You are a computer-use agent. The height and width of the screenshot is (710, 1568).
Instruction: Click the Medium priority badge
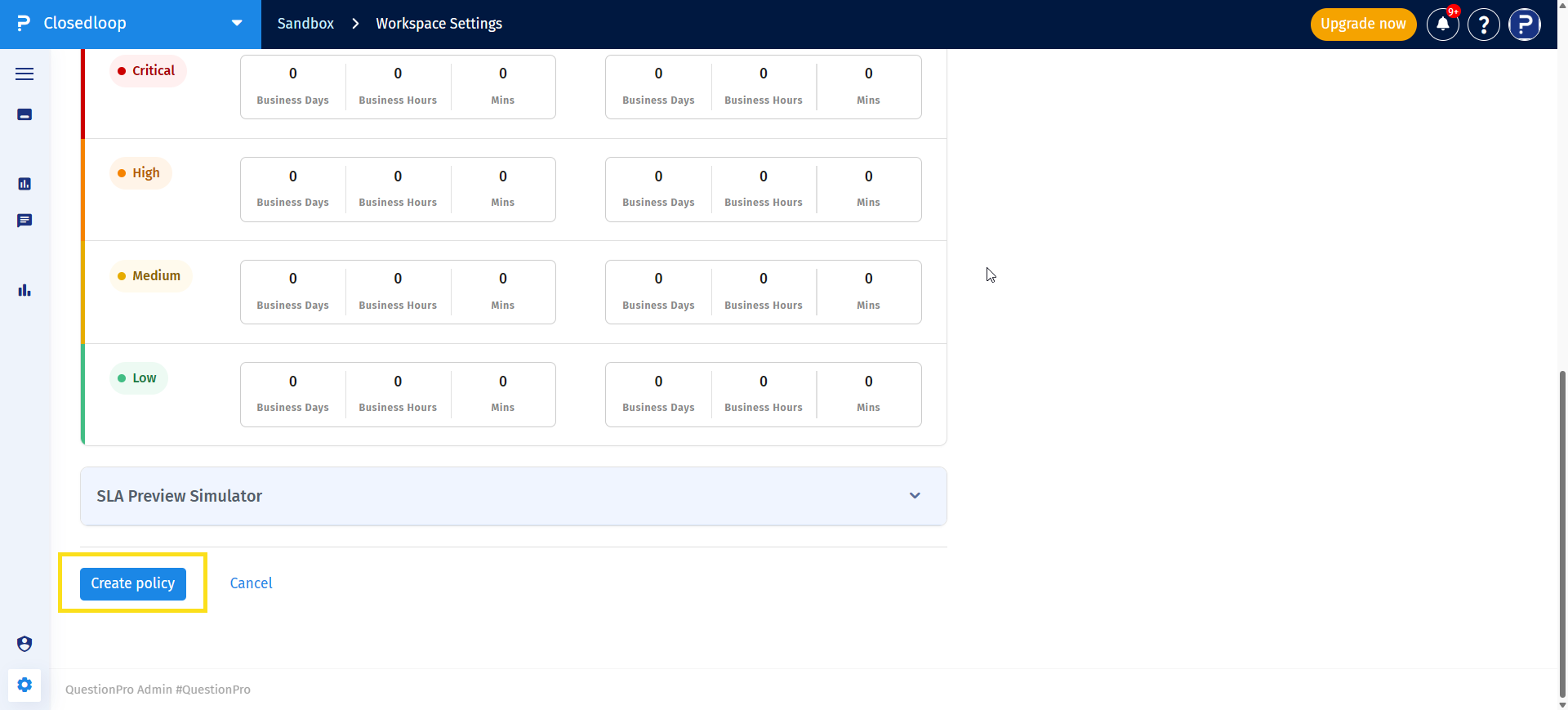click(151, 276)
